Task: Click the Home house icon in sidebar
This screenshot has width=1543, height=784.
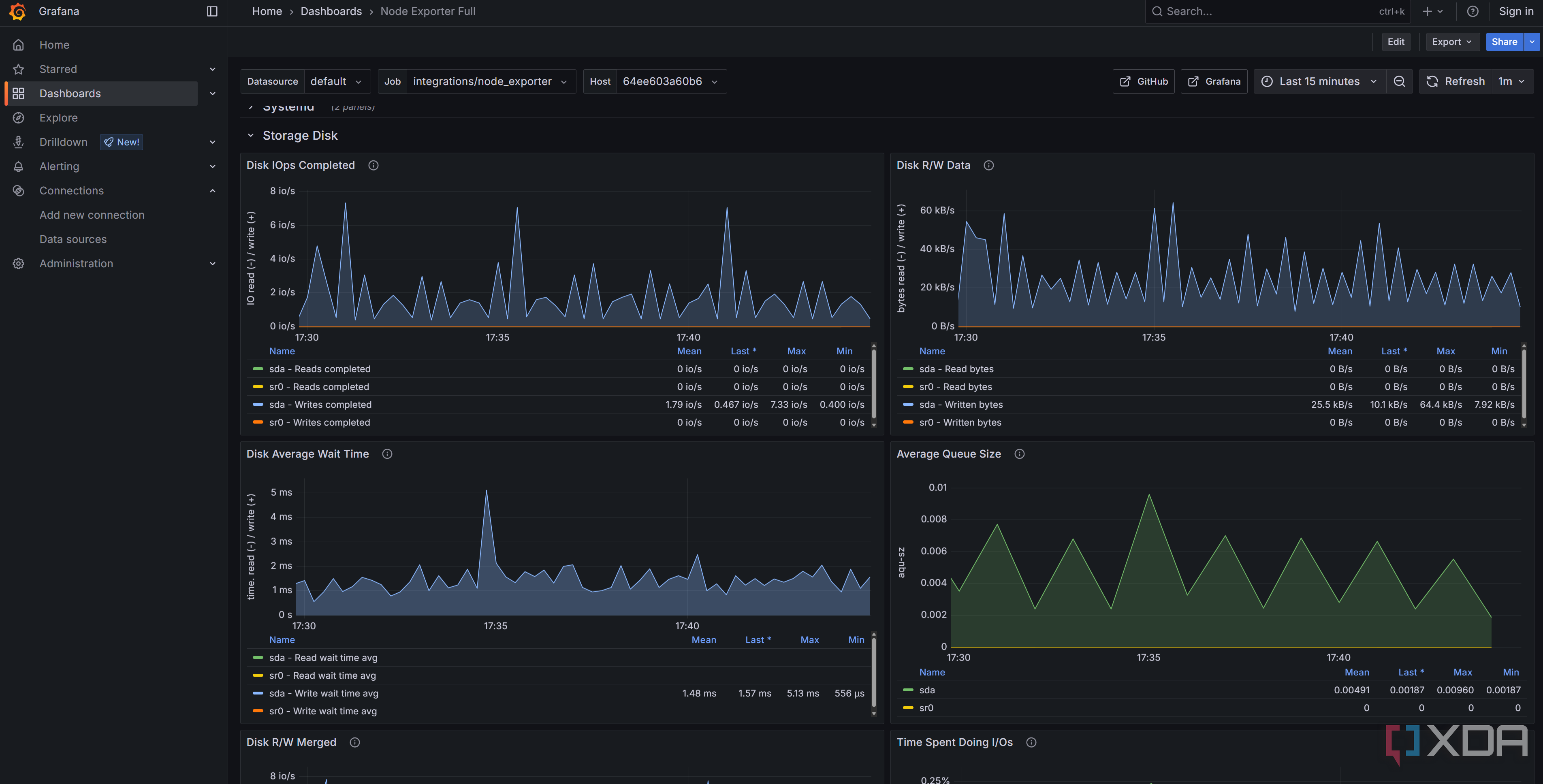Action: tap(19, 45)
